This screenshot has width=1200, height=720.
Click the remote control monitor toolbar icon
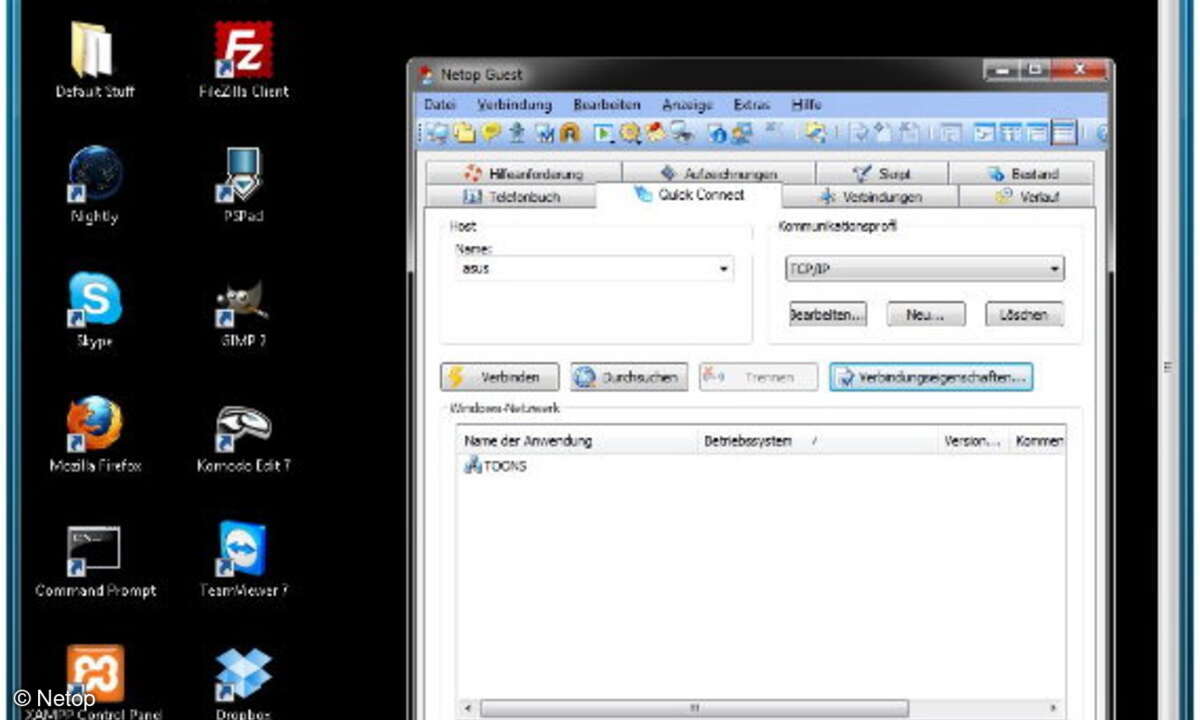pos(438,133)
